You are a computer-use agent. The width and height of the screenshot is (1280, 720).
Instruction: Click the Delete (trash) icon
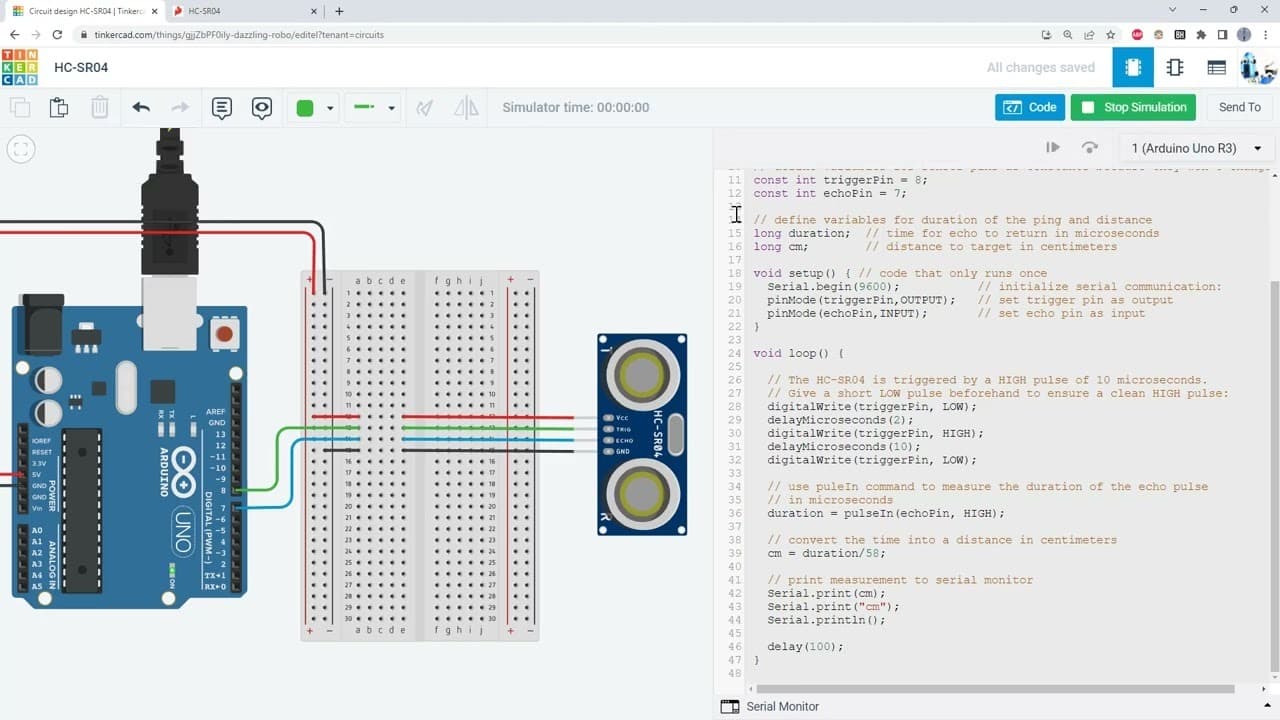tap(99, 106)
